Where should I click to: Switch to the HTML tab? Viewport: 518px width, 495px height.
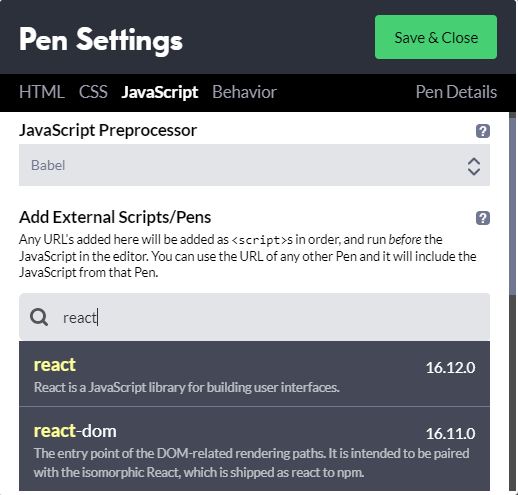point(42,92)
